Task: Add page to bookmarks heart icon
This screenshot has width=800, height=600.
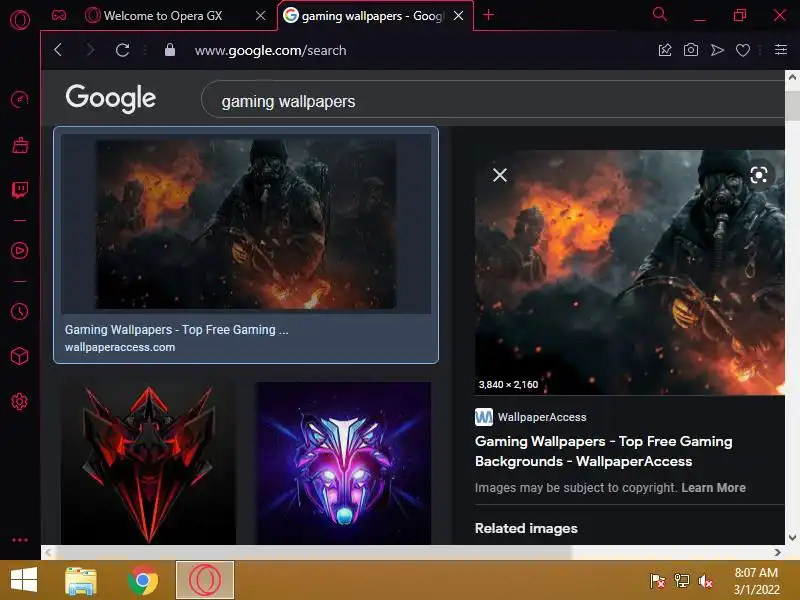Action: point(743,50)
